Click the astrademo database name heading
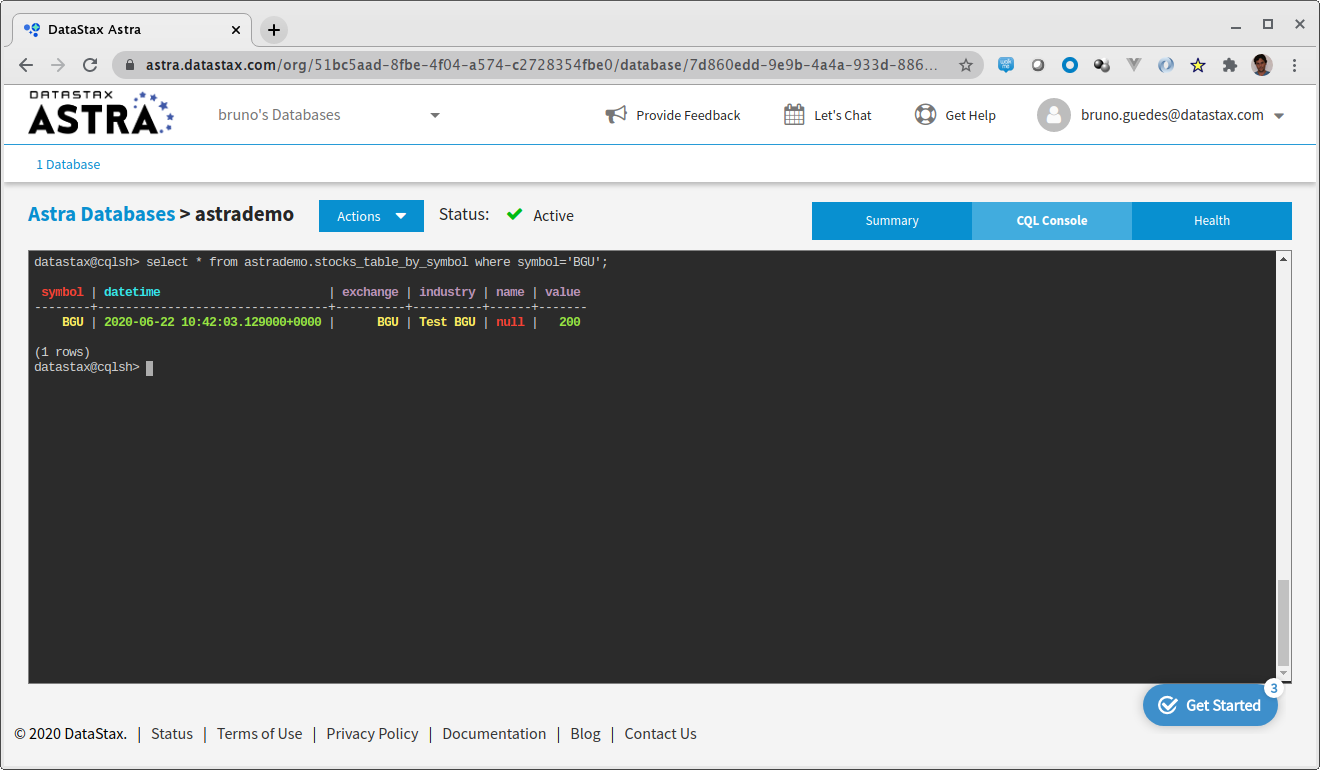Viewport: 1320px width, 770px height. pyautogui.click(x=244, y=214)
